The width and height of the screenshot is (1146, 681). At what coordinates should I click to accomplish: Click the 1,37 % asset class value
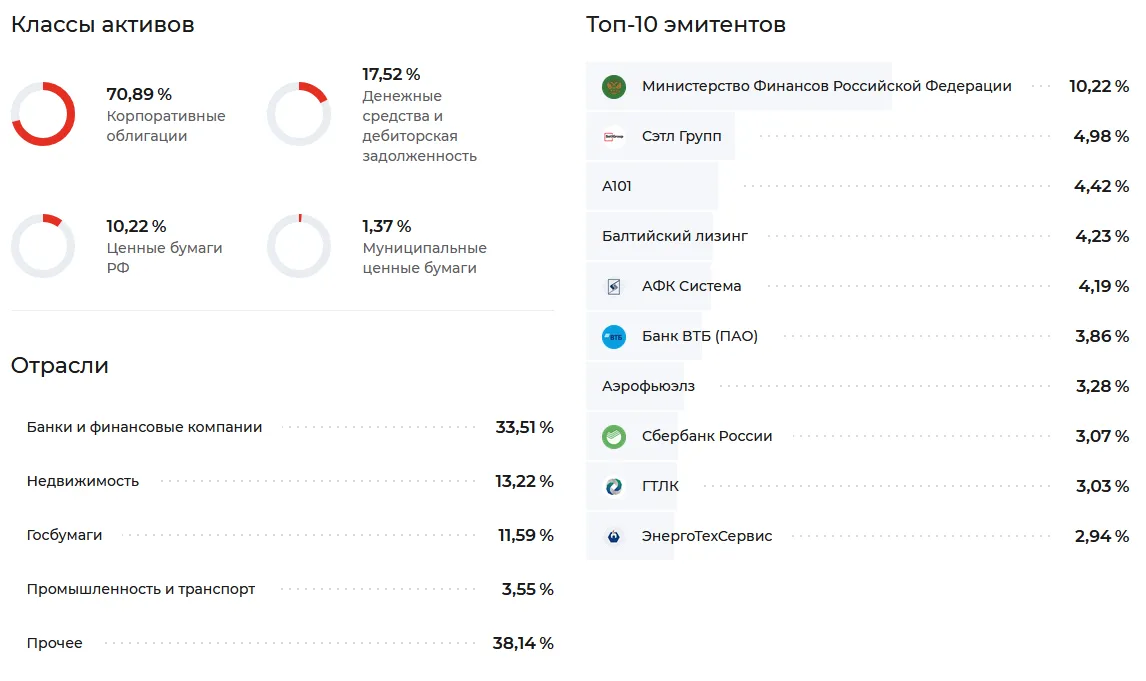pyautogui.click(x=387, y=227)
